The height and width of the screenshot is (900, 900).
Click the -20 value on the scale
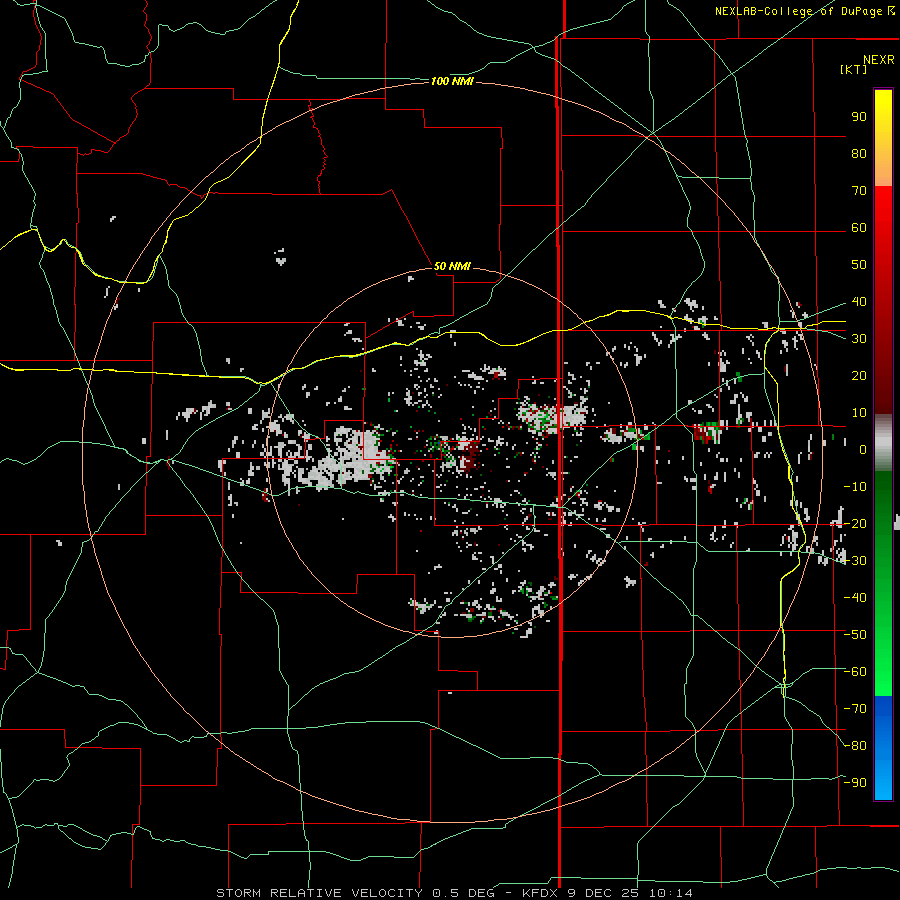[855, 523]
